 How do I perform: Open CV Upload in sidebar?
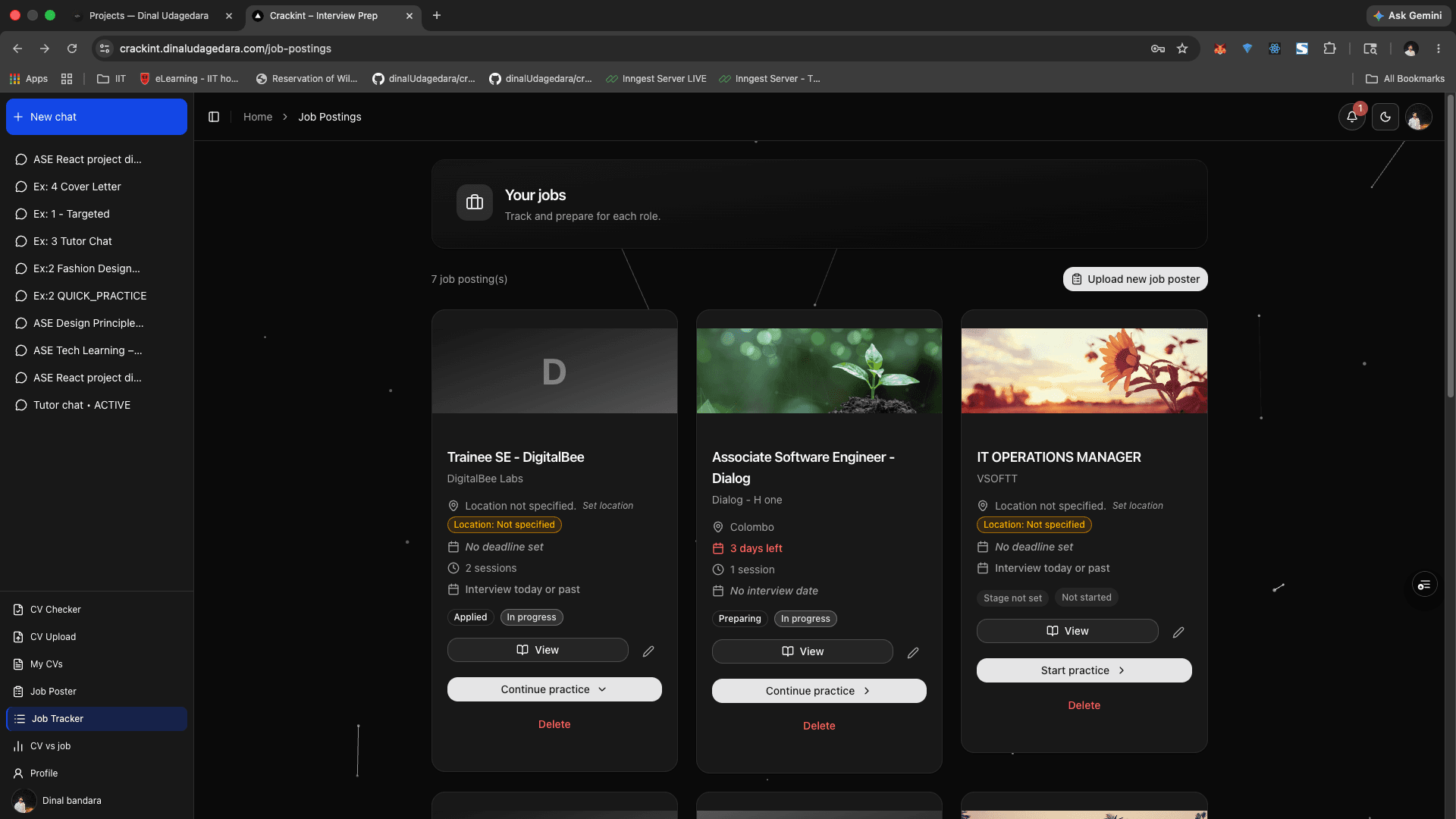[x=96, y=637]
